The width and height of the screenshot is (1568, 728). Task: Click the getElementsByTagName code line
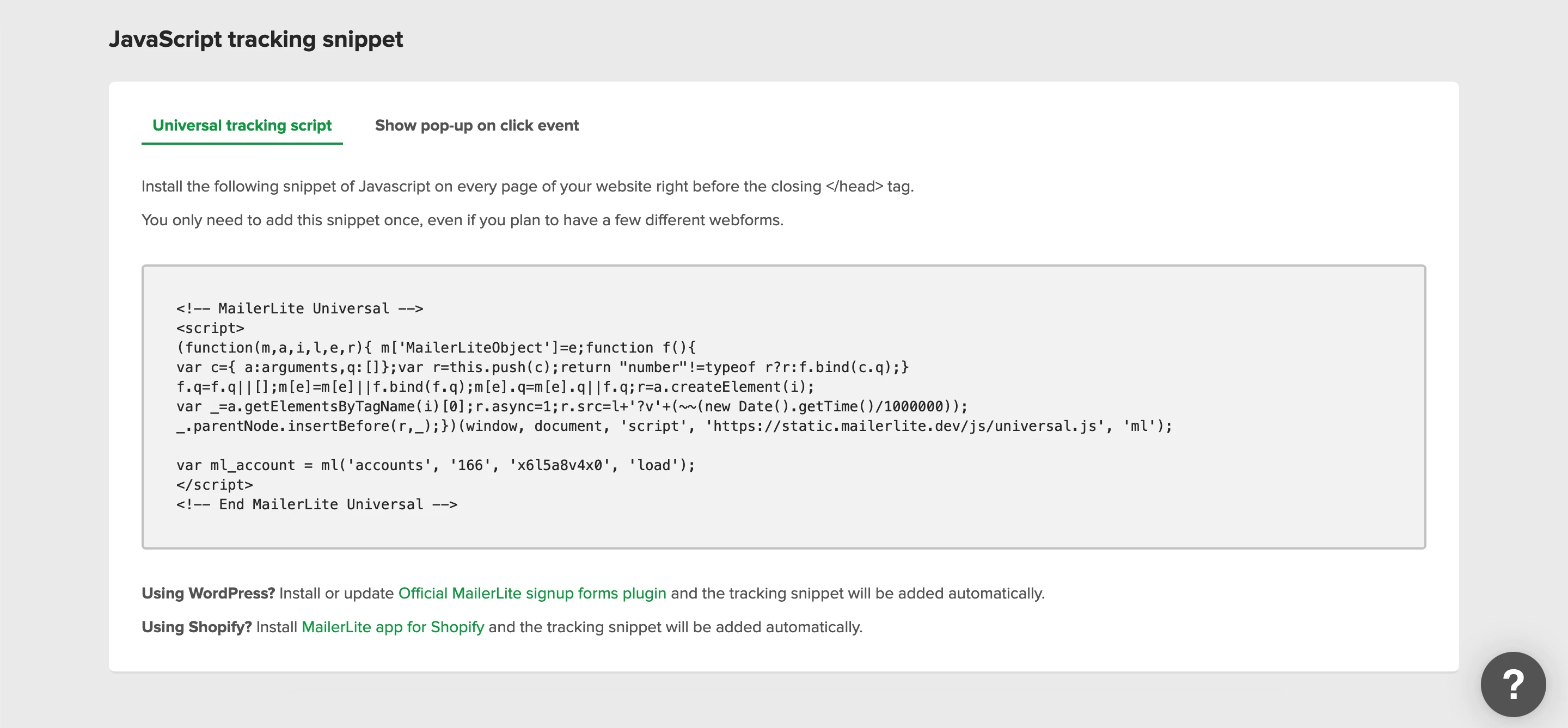pos(571,406)
